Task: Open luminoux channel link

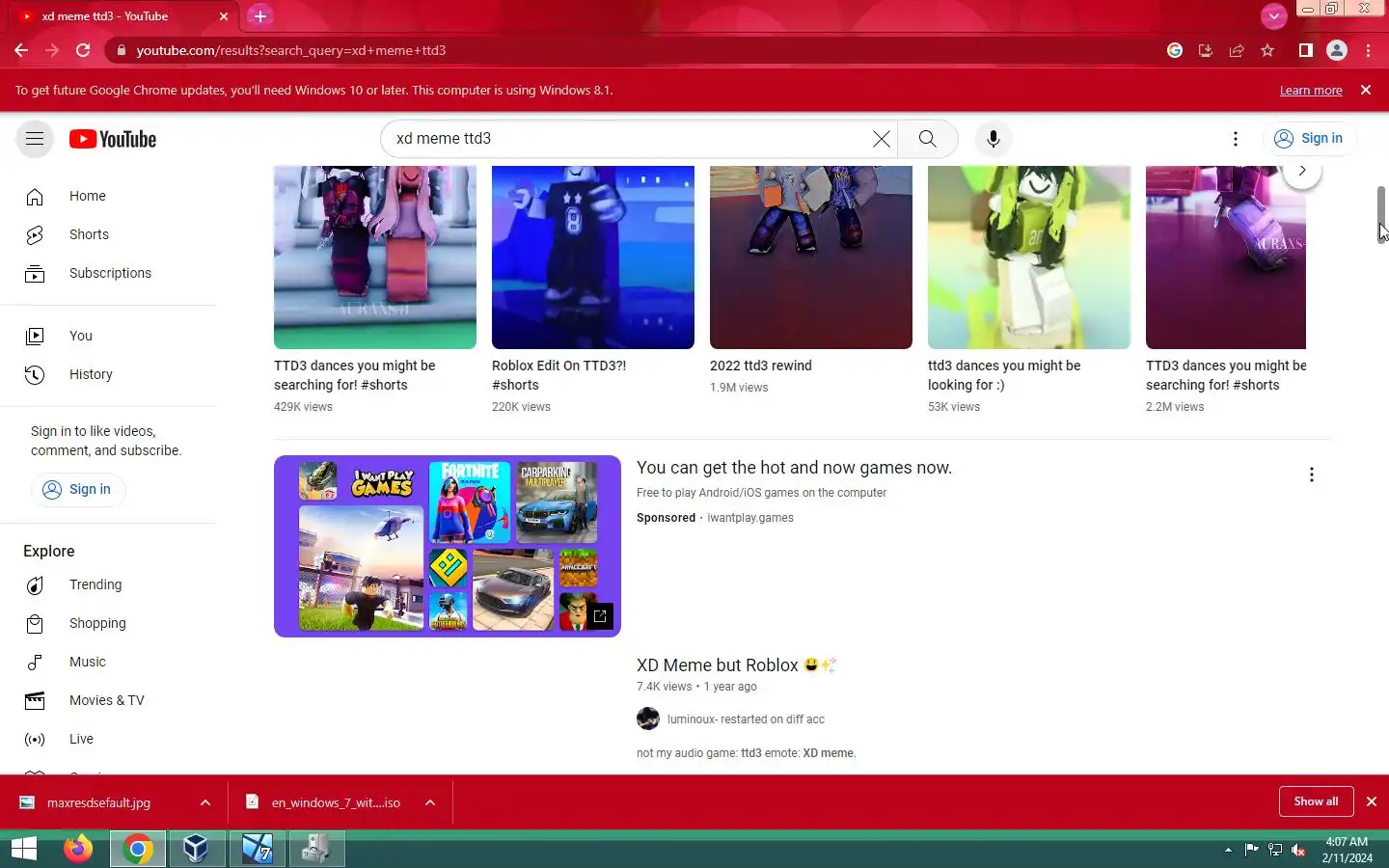Action: coord(746,719)
